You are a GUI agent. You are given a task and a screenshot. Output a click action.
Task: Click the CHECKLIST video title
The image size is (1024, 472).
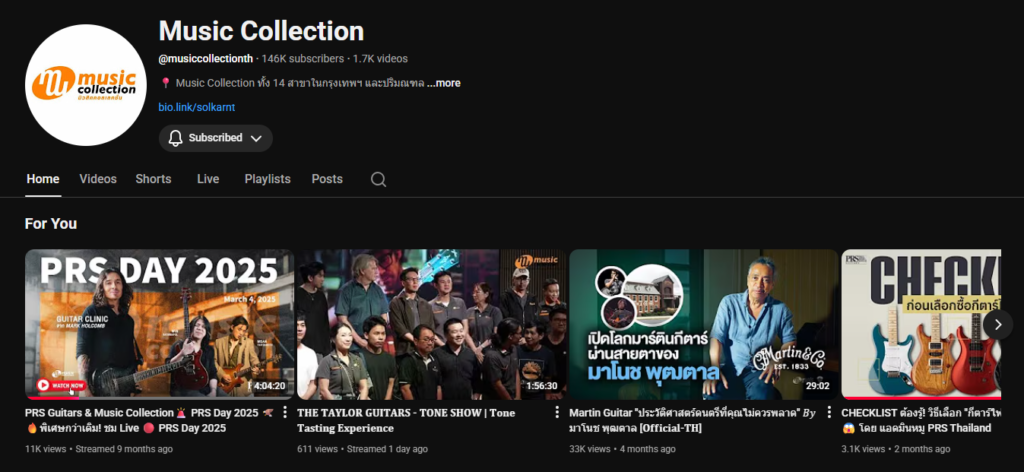pos(921,420)
